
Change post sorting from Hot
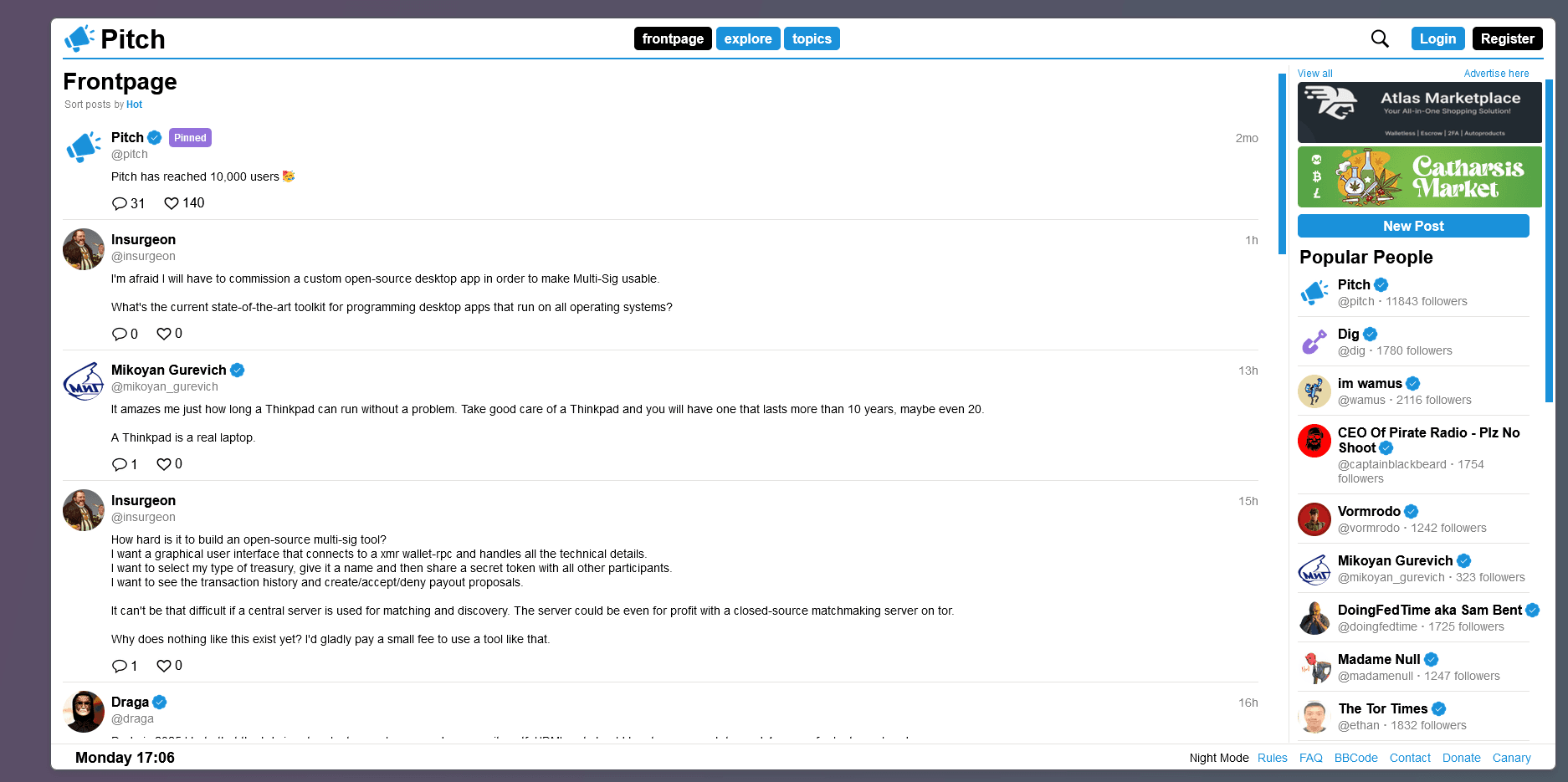pos(134,105)
